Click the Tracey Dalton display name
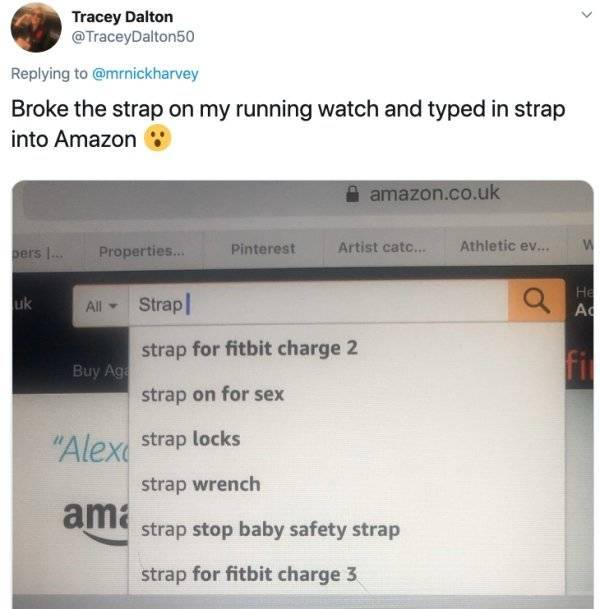This screenshot has width=600, height=609. click(x=122, y=17)
